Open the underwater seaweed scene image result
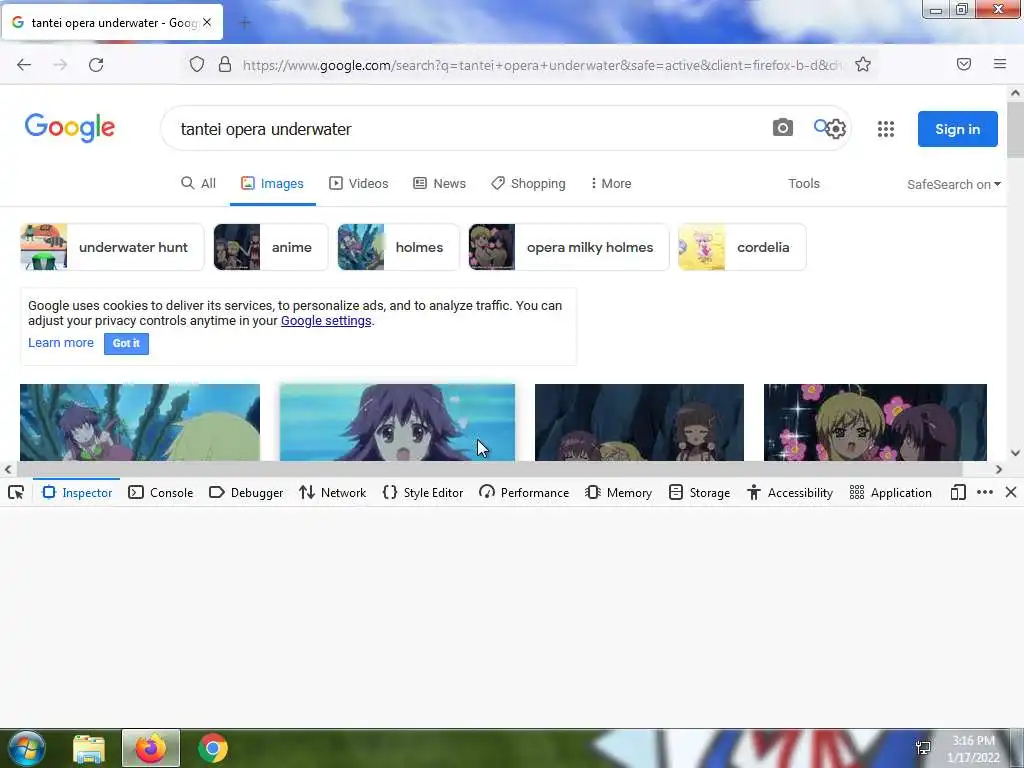The image size is (1024, 768). point(140,423)
